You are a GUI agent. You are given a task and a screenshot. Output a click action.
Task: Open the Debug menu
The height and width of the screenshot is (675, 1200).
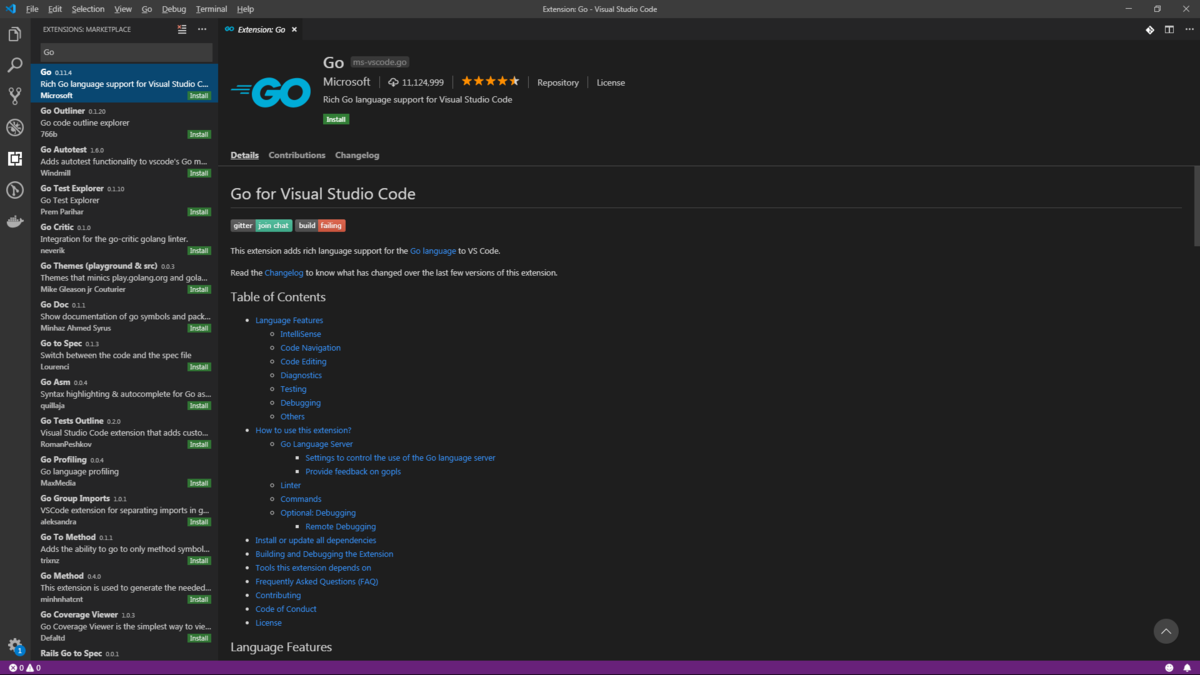[174, 9]
